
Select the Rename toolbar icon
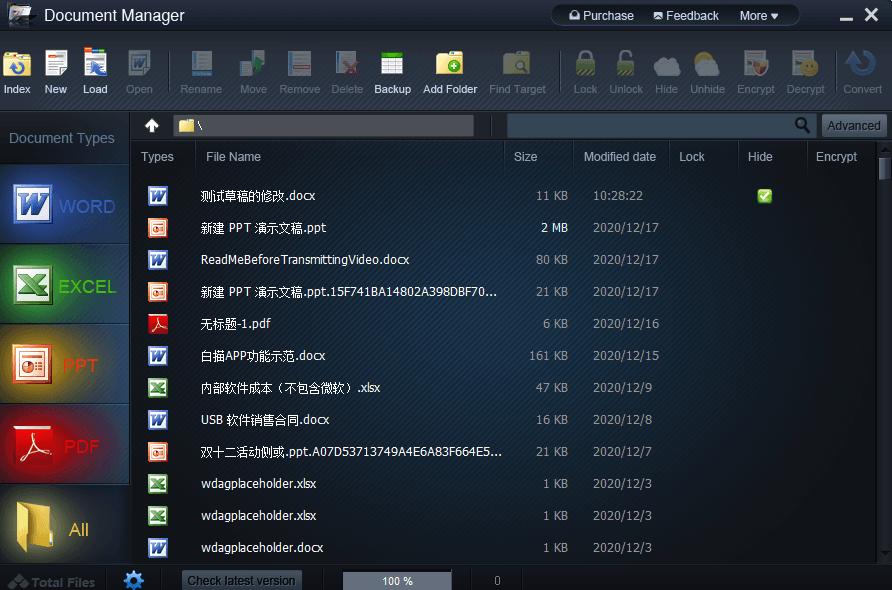200,68
